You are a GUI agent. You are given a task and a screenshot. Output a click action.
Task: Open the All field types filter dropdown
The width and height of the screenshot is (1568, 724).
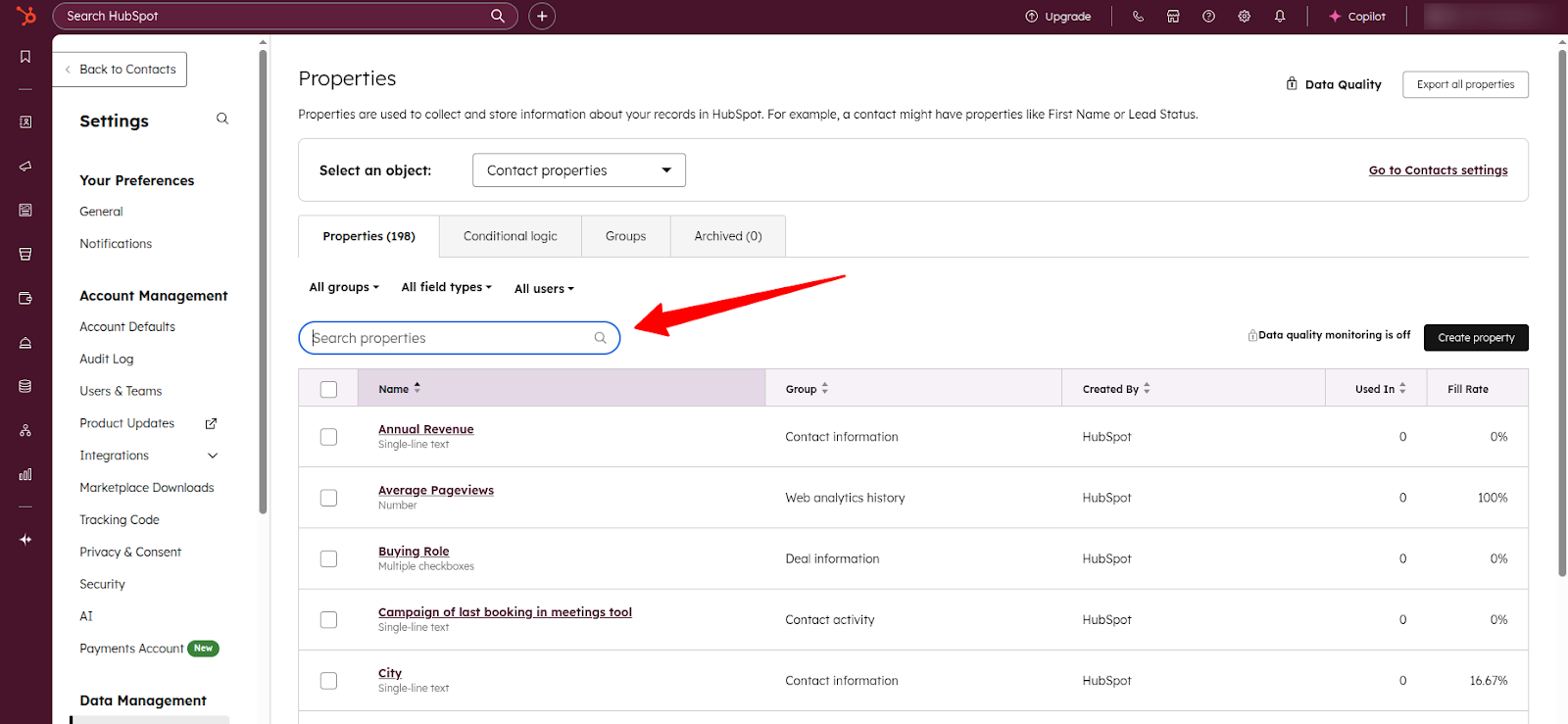(447, 287)
